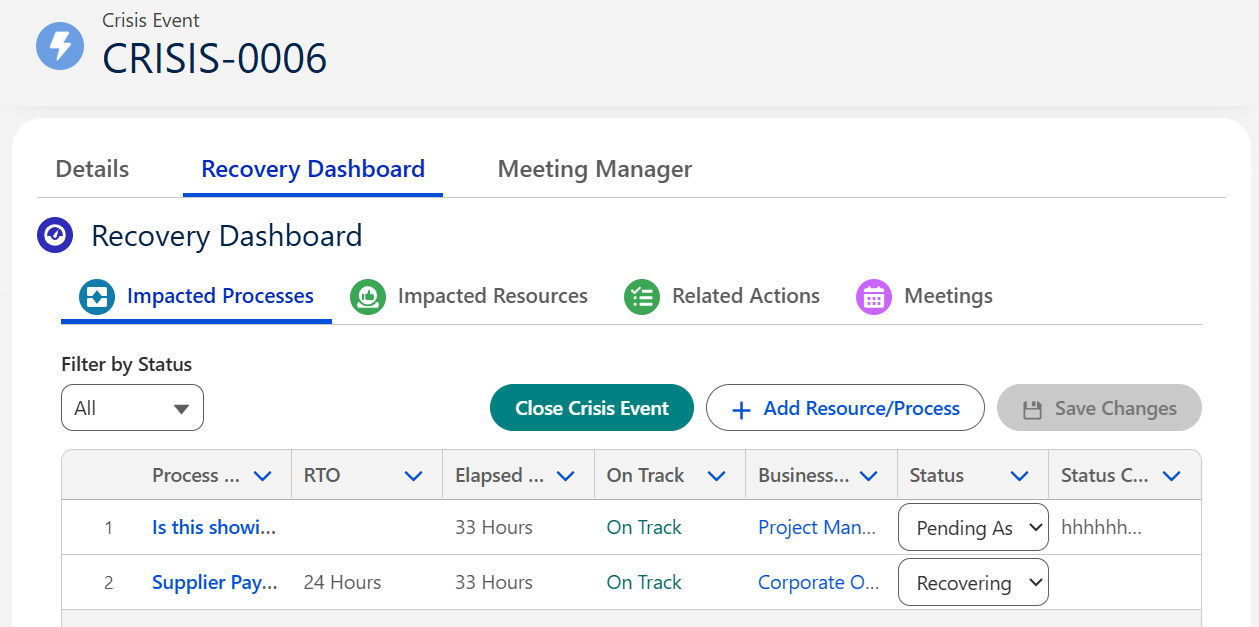The height and width of the screenshot is (627, 1259).
Task: Select the Impacted Resources sub-tab
Action: point(493,296)
